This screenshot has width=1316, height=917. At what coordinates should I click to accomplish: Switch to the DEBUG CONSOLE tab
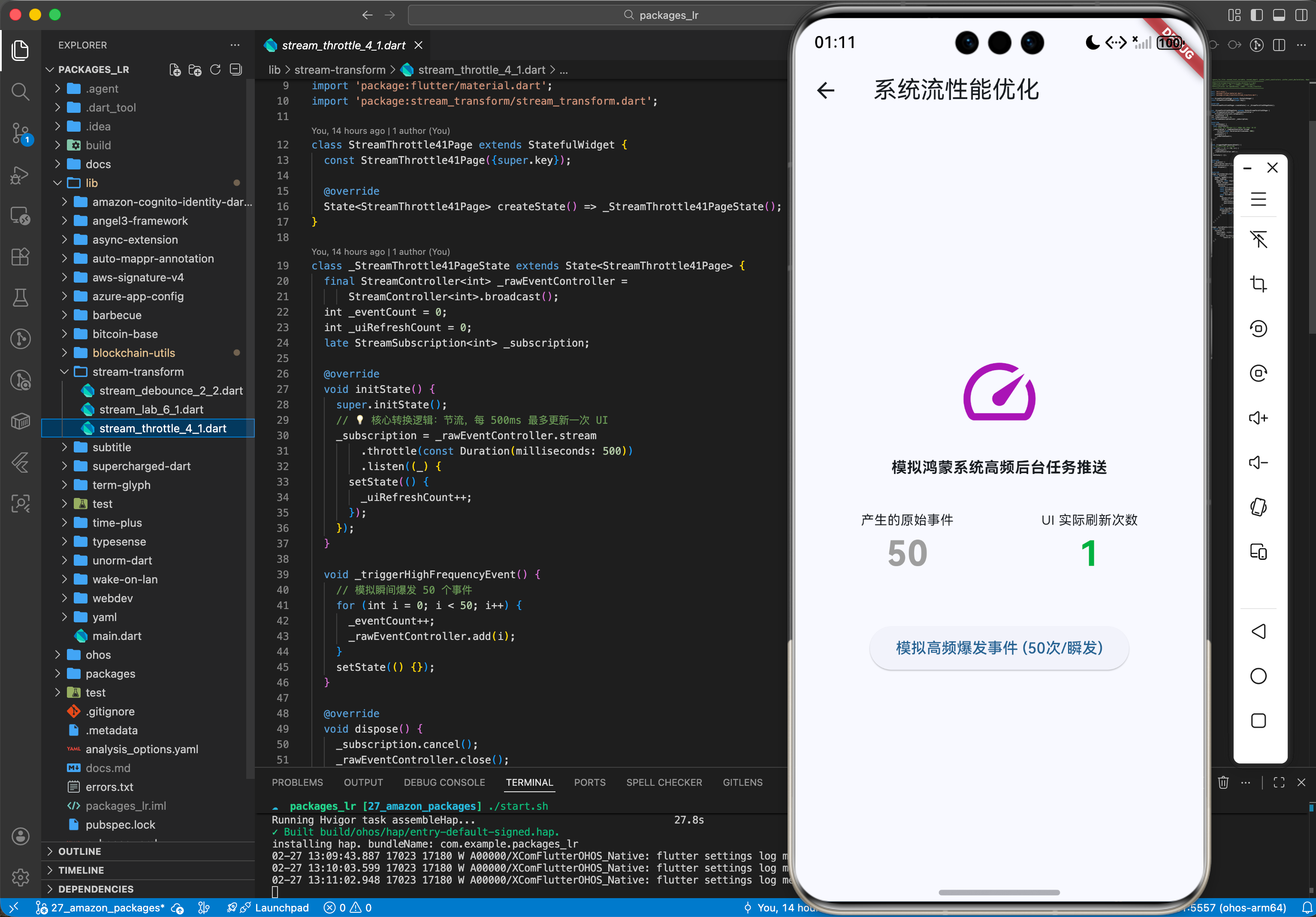click(x=444, y=782)
